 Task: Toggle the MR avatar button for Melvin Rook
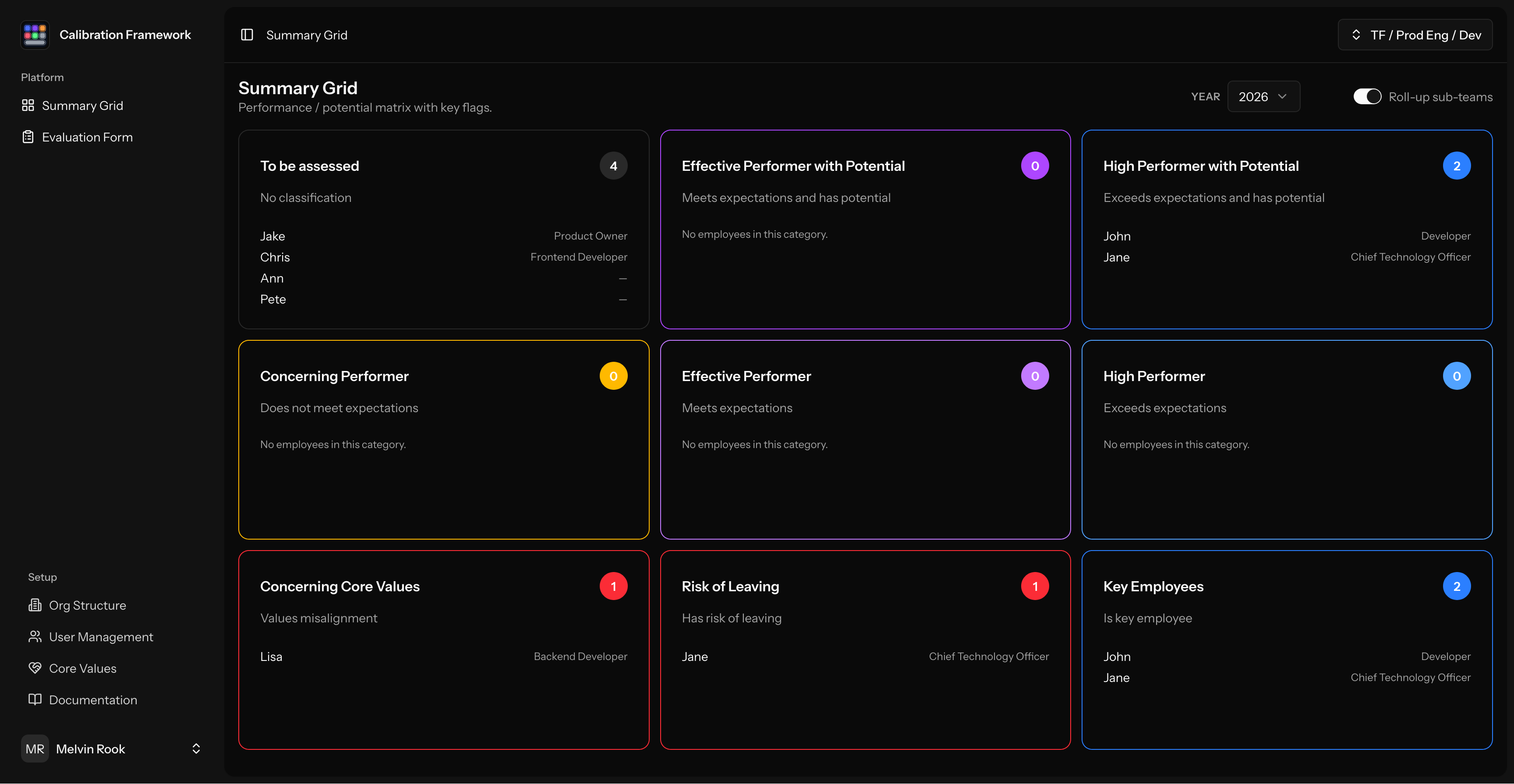pos(35,748)
